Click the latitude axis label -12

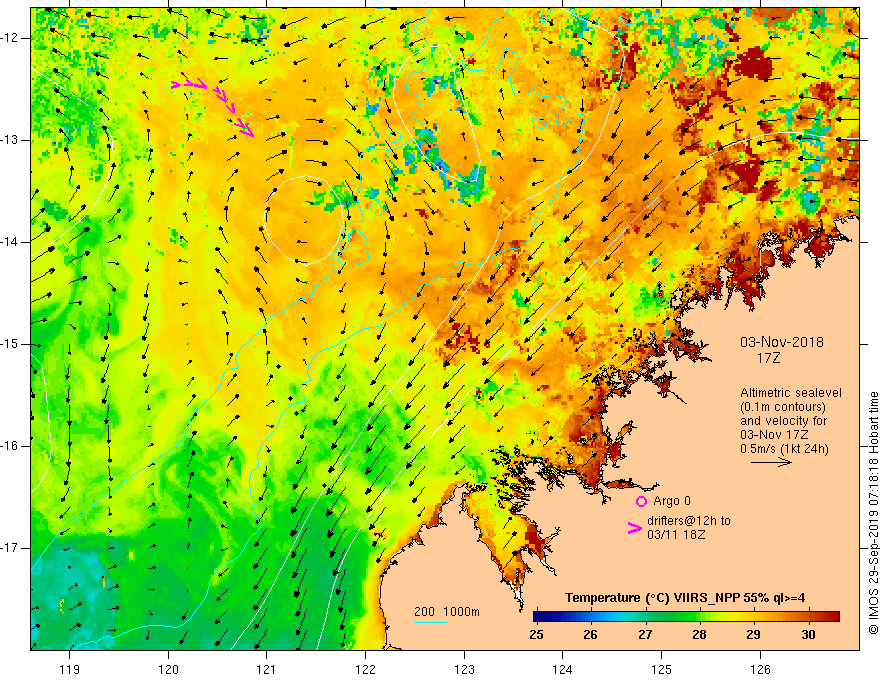click(10, 38)
